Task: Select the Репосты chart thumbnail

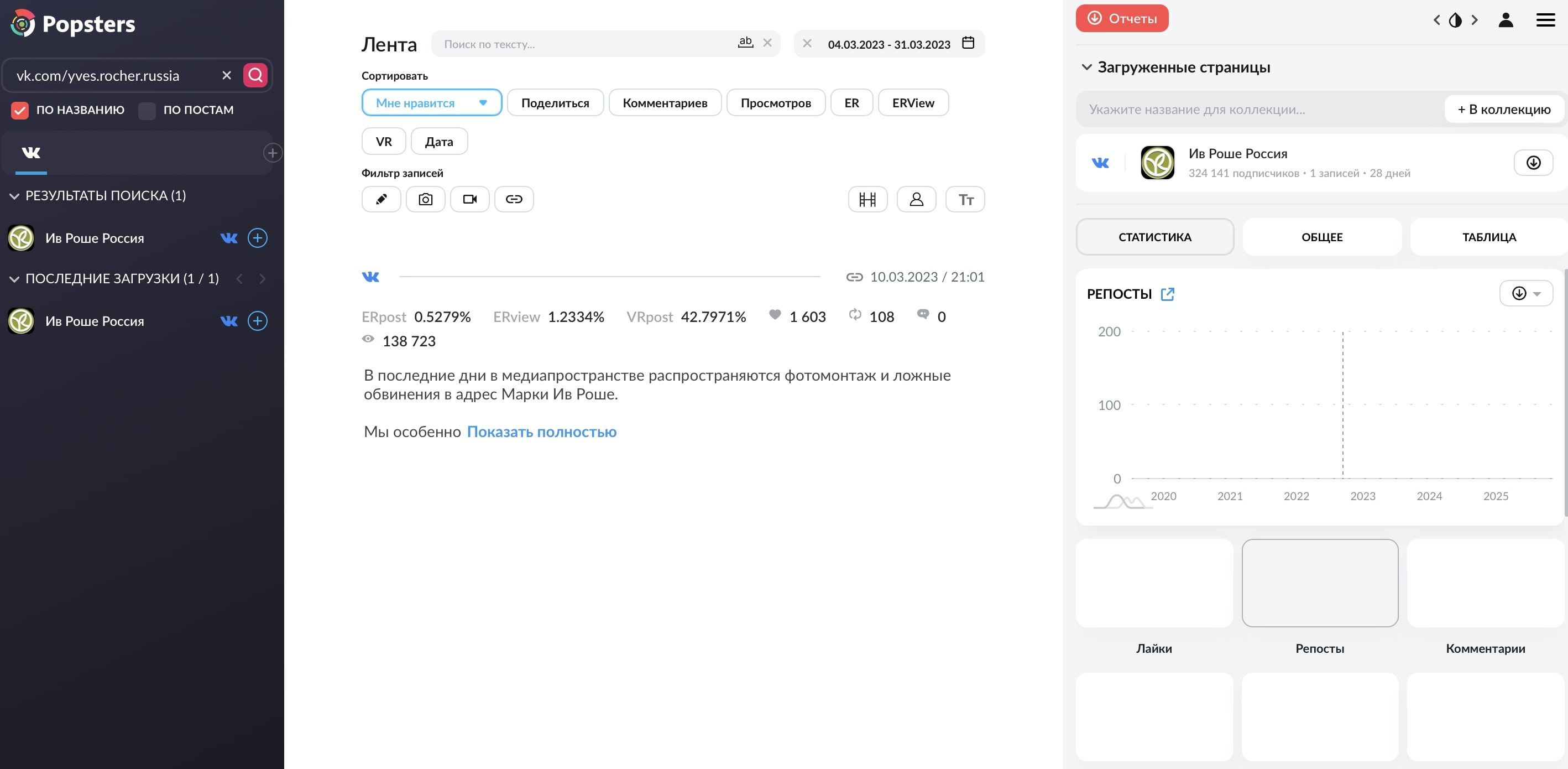Action: (x=1320, y=583)
